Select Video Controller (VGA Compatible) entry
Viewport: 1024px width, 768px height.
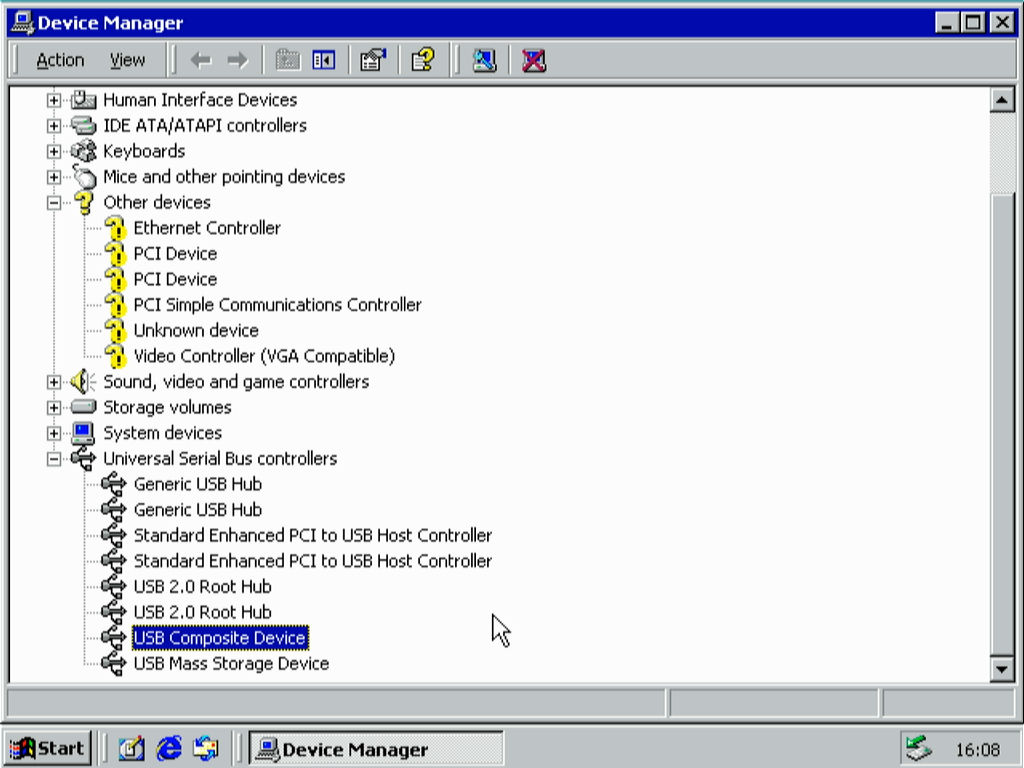(x=264, y=356)
